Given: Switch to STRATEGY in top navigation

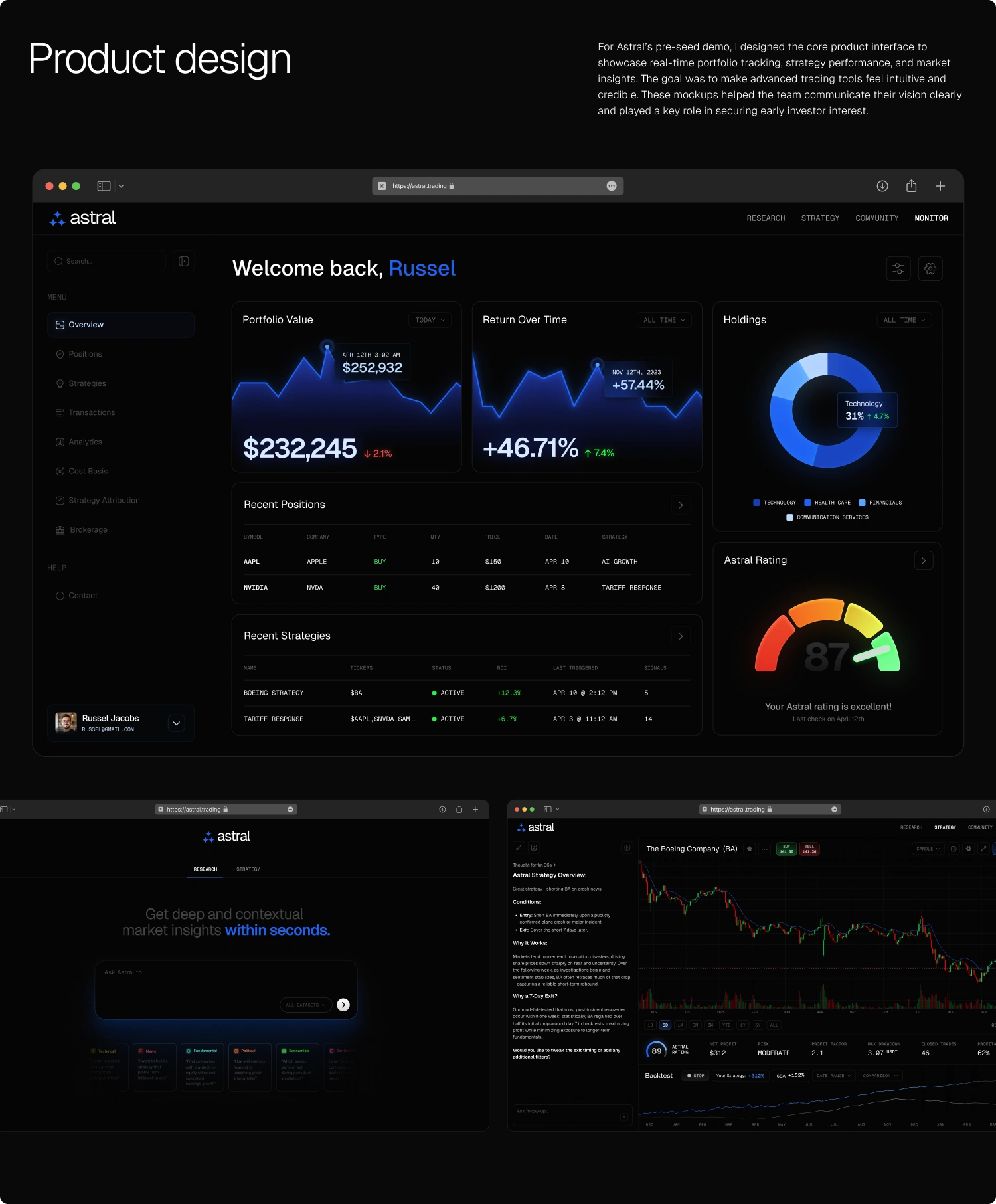Looking at the screenshot, I should (820, 218).
